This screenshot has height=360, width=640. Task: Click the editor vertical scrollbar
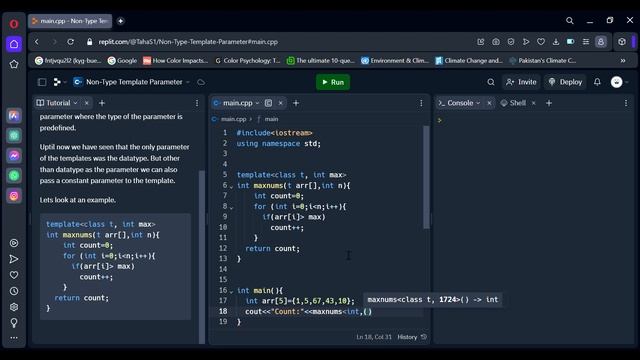[x=426, y=177]
